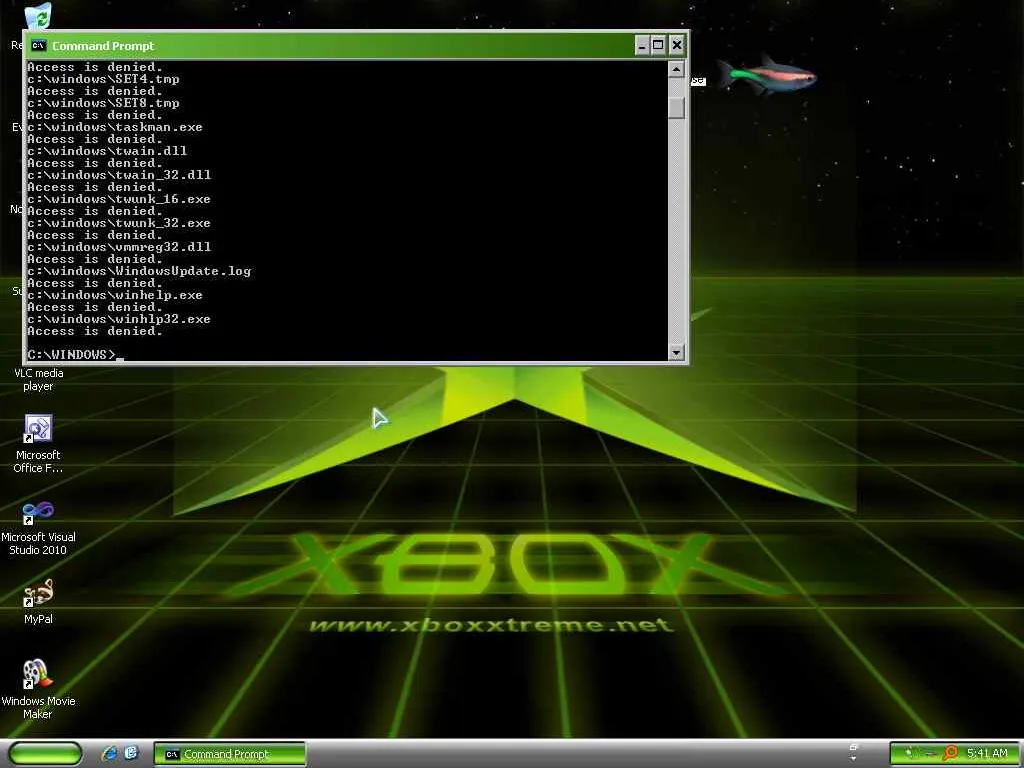1024x768 pixels.
Task: Open the Recycle Bin desktop icon
Action: (x=39, y=16)
